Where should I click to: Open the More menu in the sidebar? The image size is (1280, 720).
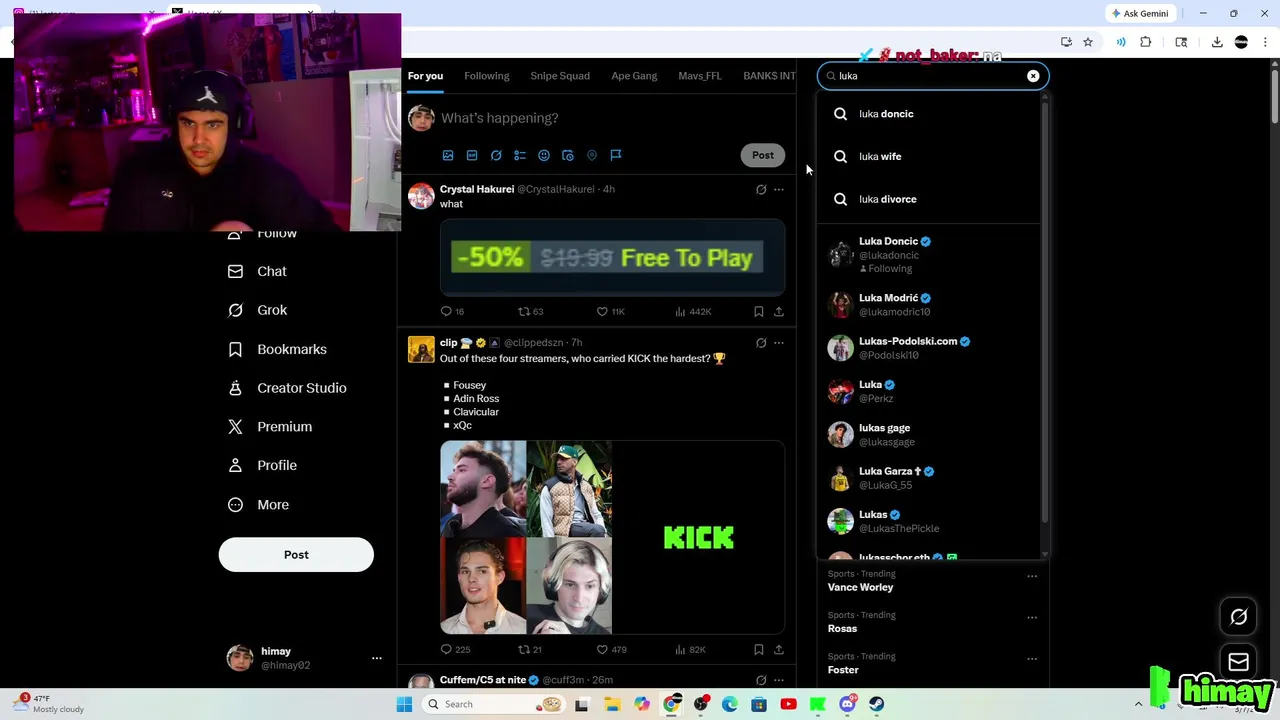(x=258, y=505)
